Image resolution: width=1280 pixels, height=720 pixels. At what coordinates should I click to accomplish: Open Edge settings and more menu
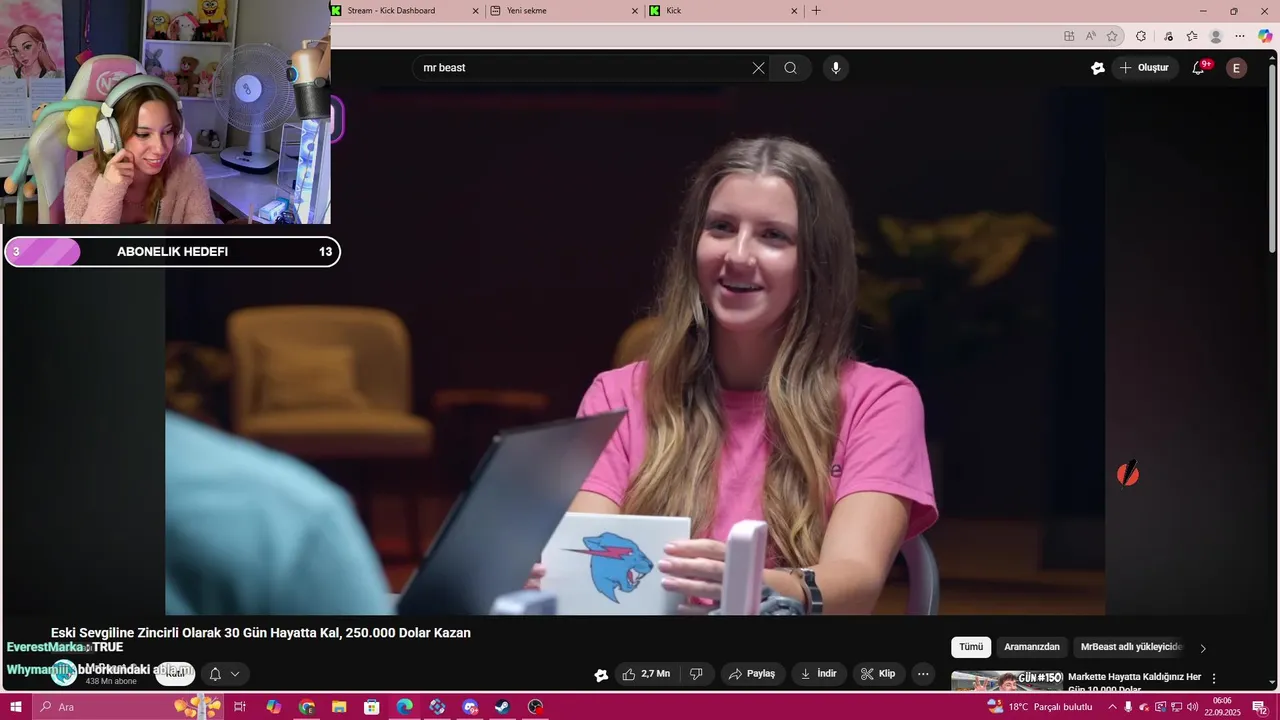pyautogui.click(x=1240, y=36)
